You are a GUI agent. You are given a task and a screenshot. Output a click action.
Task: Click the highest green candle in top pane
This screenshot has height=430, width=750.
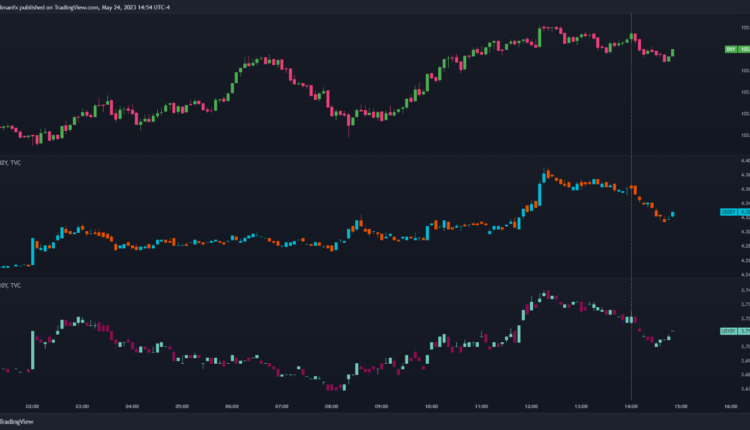540,36
